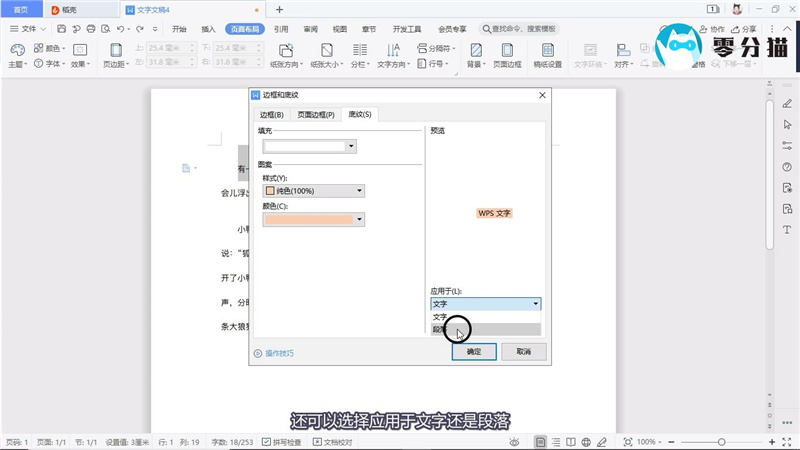Open the 稿纸设置 (manuscript paper settings) icon
The height and width of the screenshot is (450, 800).
point(547,50)
